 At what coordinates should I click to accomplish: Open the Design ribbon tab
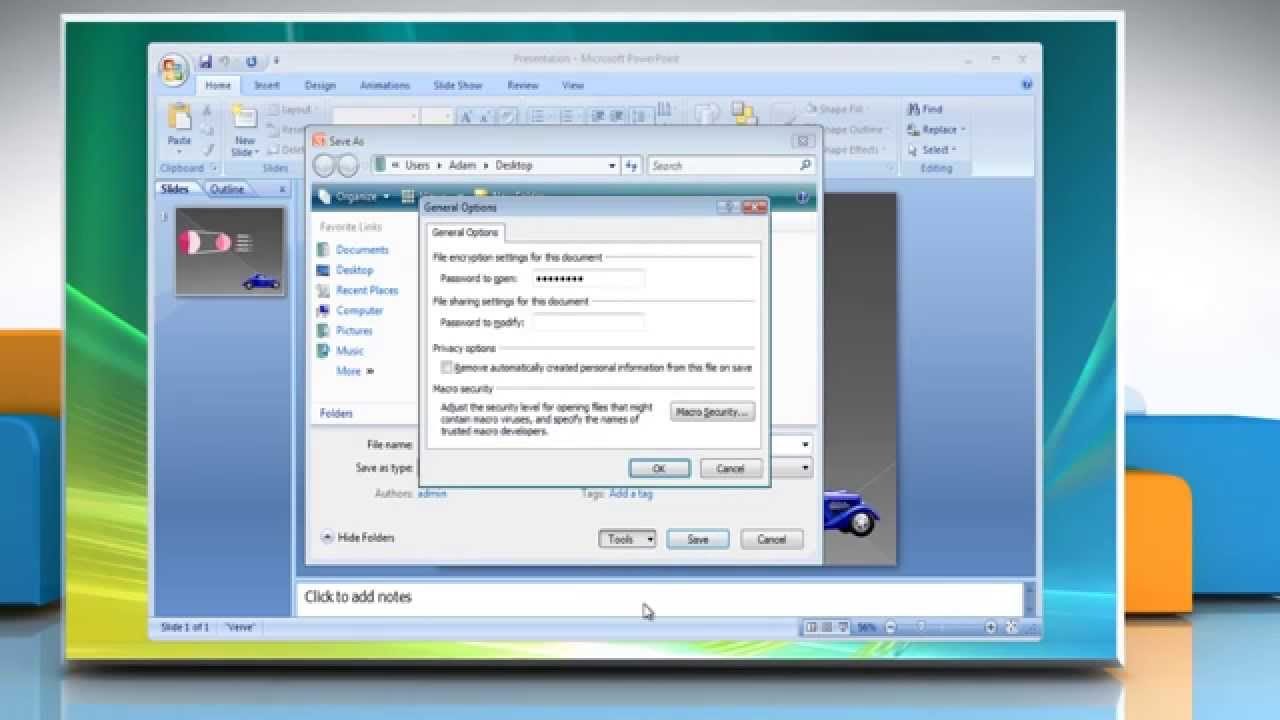pos(320,86)
